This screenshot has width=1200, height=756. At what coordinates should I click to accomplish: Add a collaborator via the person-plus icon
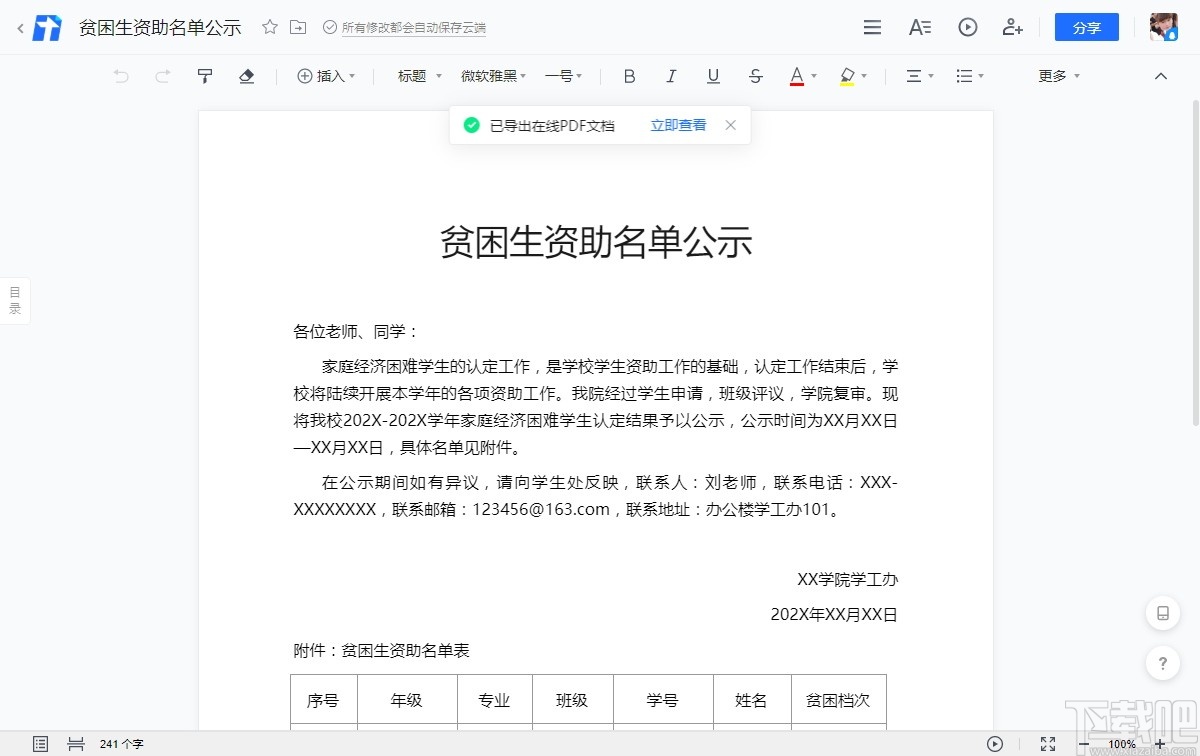tap(1012, 27)
